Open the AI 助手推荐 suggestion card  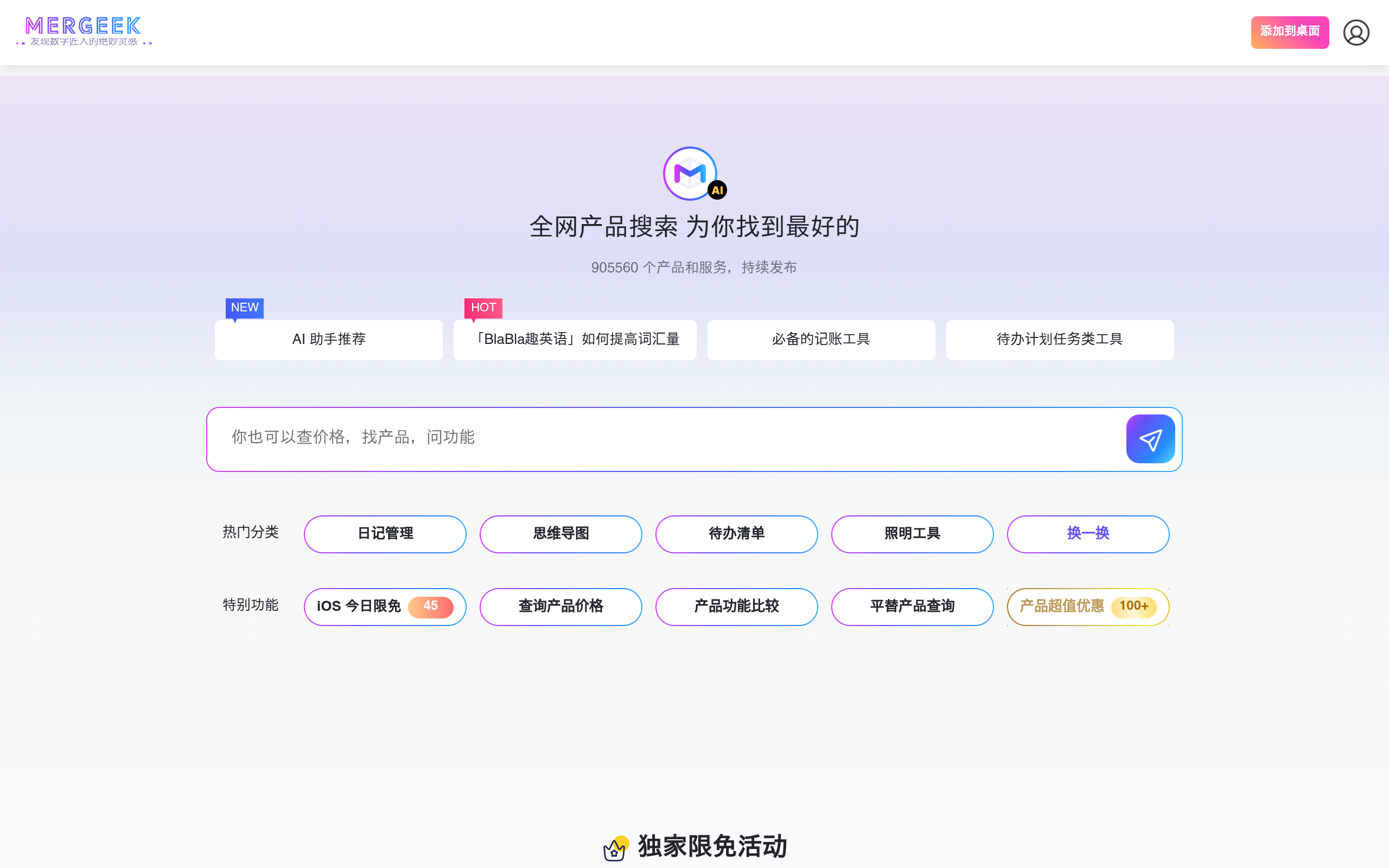click(328, 340)
